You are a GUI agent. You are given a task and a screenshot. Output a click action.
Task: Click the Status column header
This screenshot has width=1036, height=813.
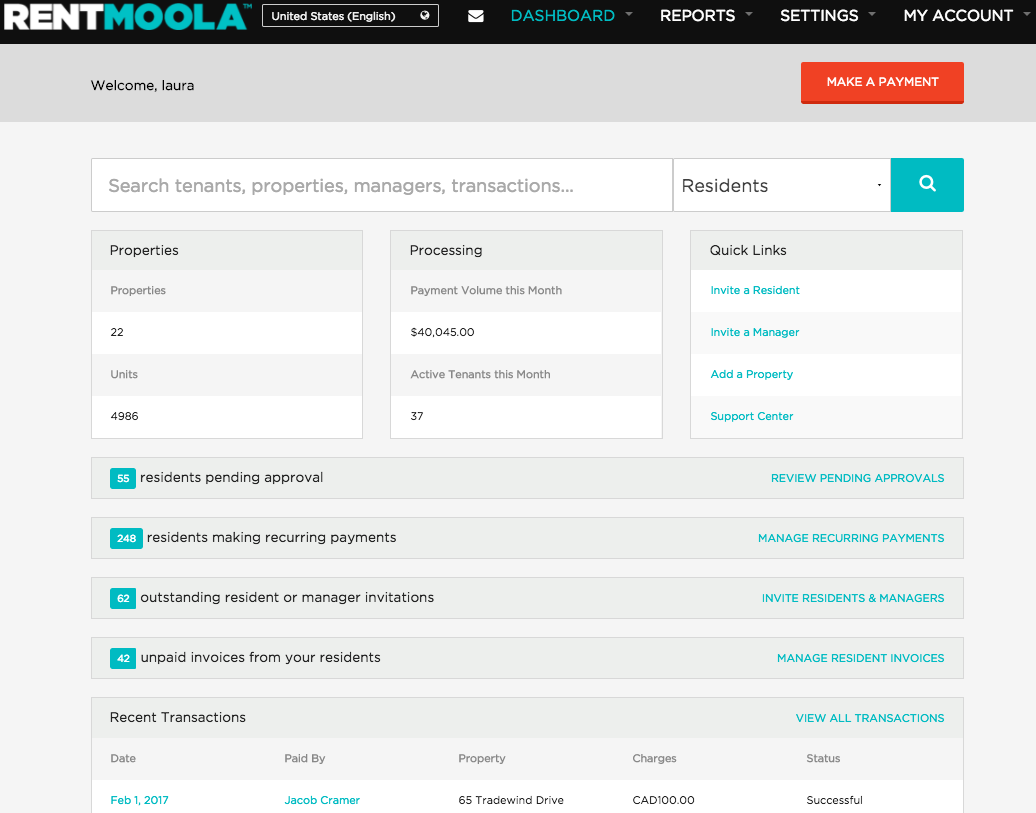pos(823,759)
